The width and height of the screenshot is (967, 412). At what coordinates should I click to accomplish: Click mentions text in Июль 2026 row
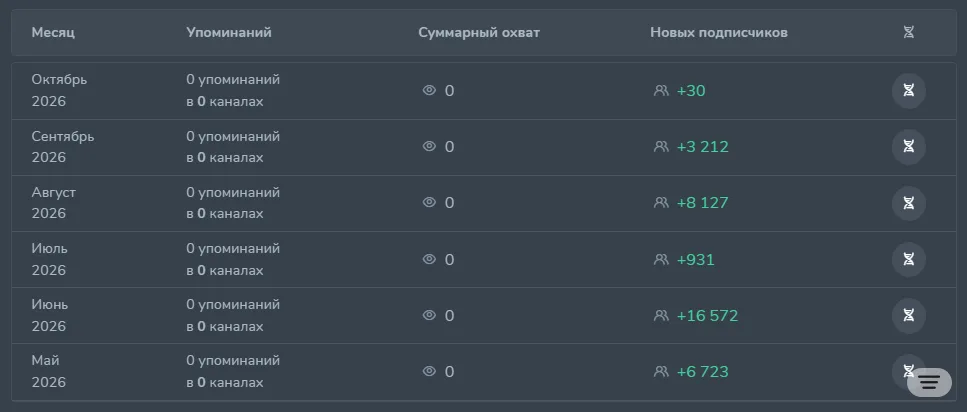[x=233, y=259]
